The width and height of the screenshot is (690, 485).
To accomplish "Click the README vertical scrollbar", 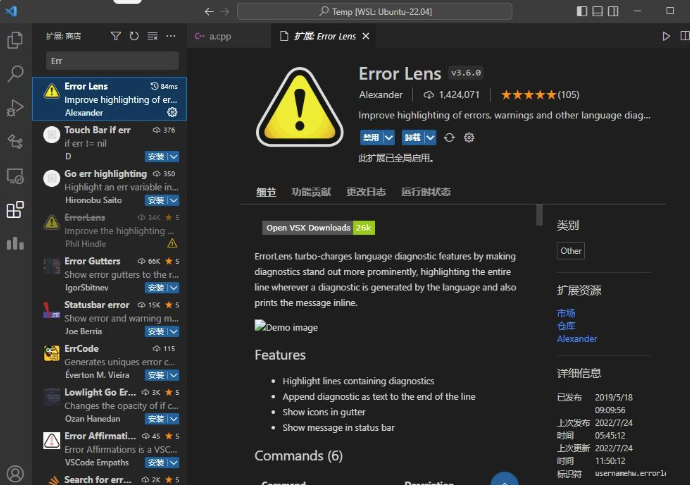I will [x=539, y=215].
